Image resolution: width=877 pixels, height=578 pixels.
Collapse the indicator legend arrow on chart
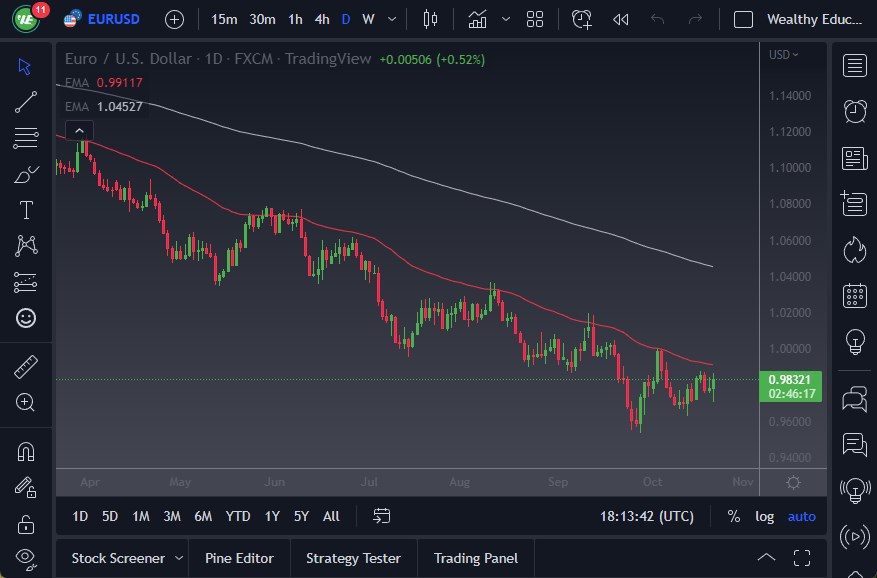click(x=79, y=129)
